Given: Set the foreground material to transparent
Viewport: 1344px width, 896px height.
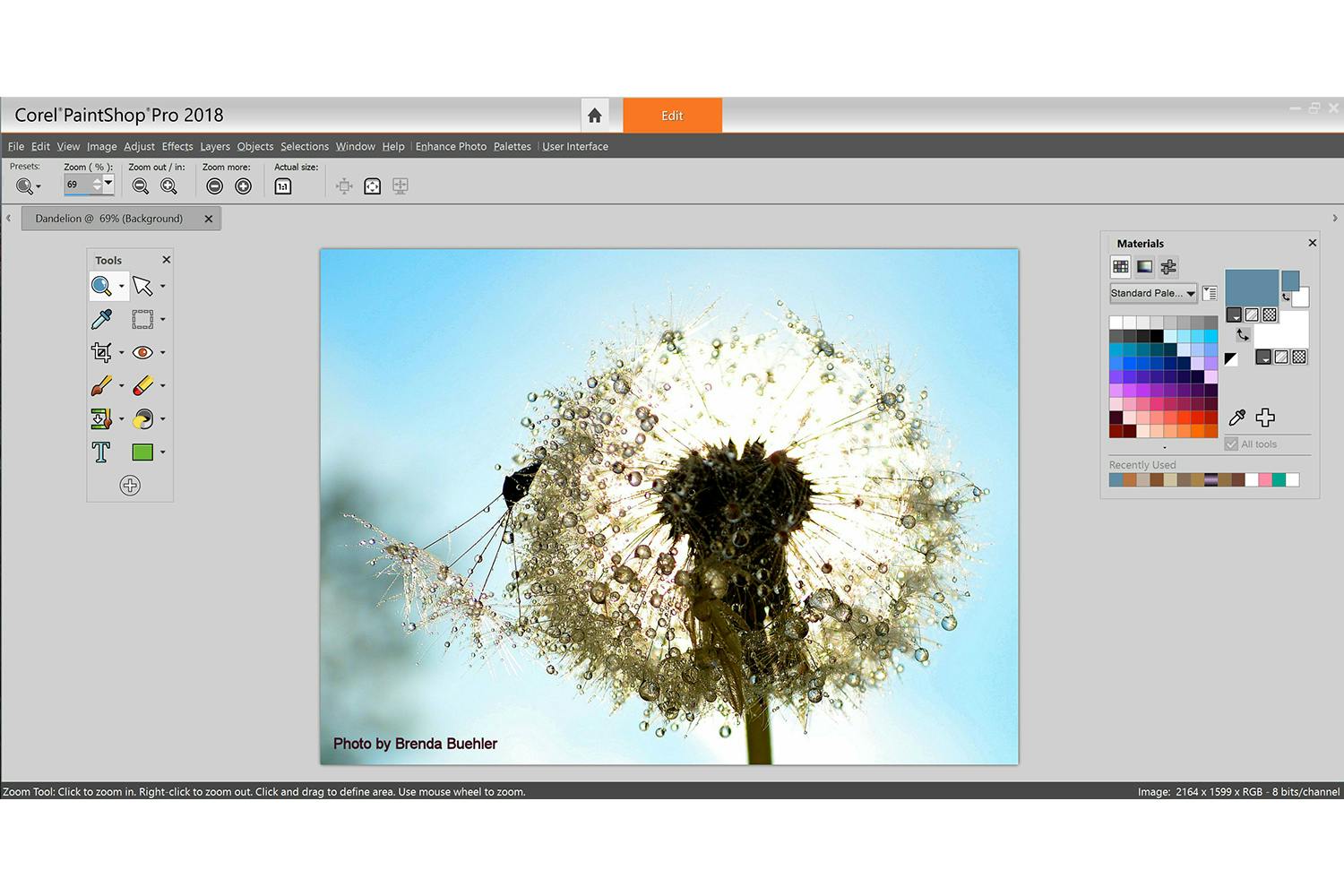Looking at the screenshot, I should coord(1269,314).
